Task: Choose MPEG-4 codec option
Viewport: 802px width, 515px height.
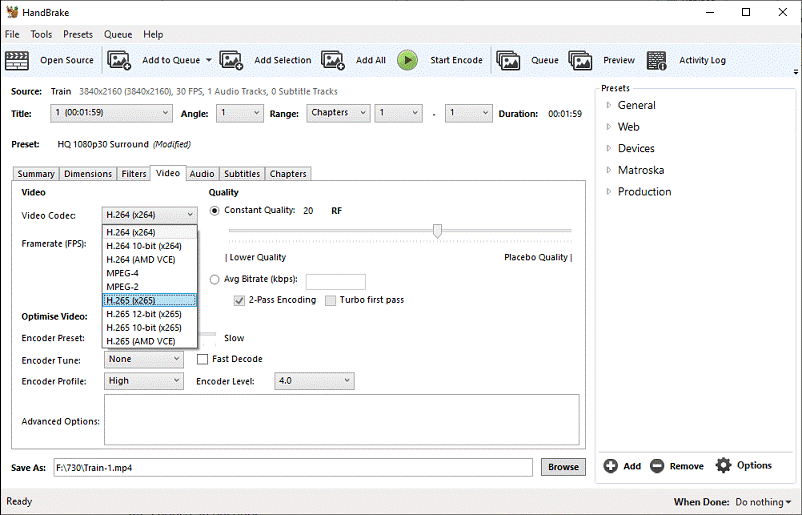Action: pos(150,273)
